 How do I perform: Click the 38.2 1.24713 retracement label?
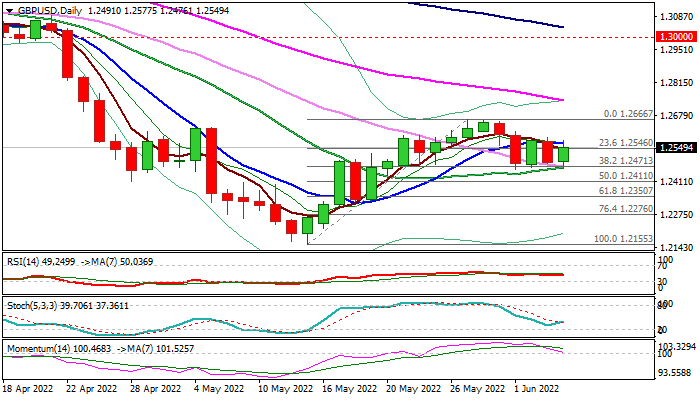click(x=626, y=160)
